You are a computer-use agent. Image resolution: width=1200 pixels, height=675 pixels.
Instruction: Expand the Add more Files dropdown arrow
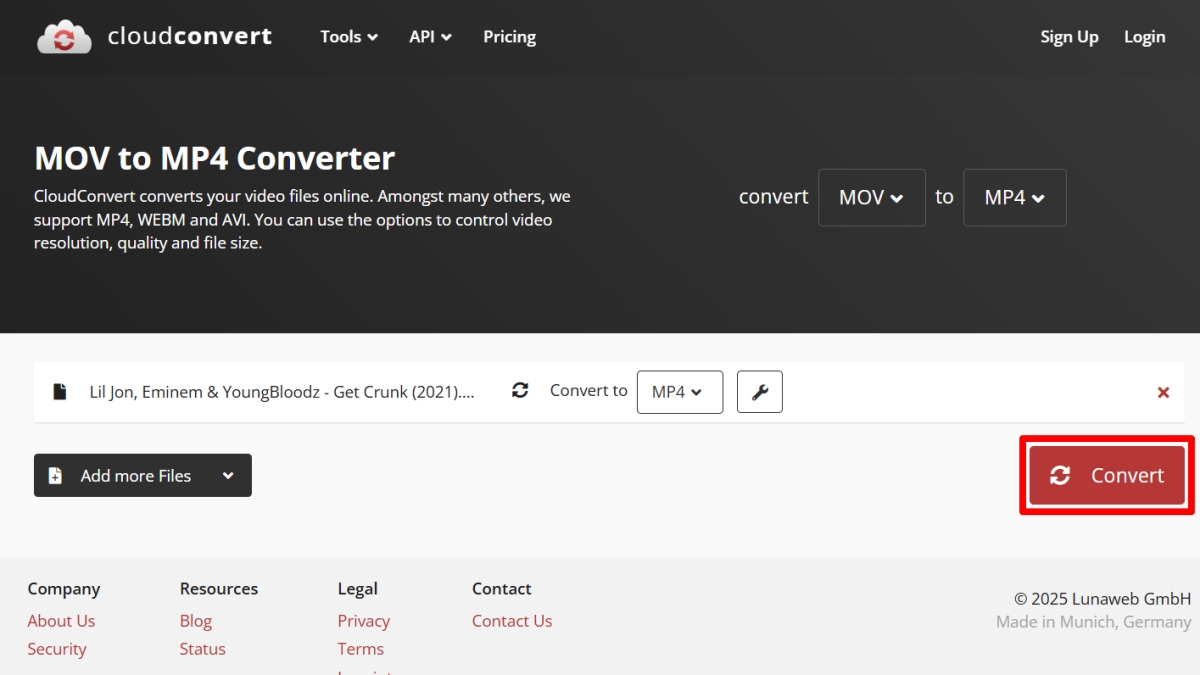(228, 476)
